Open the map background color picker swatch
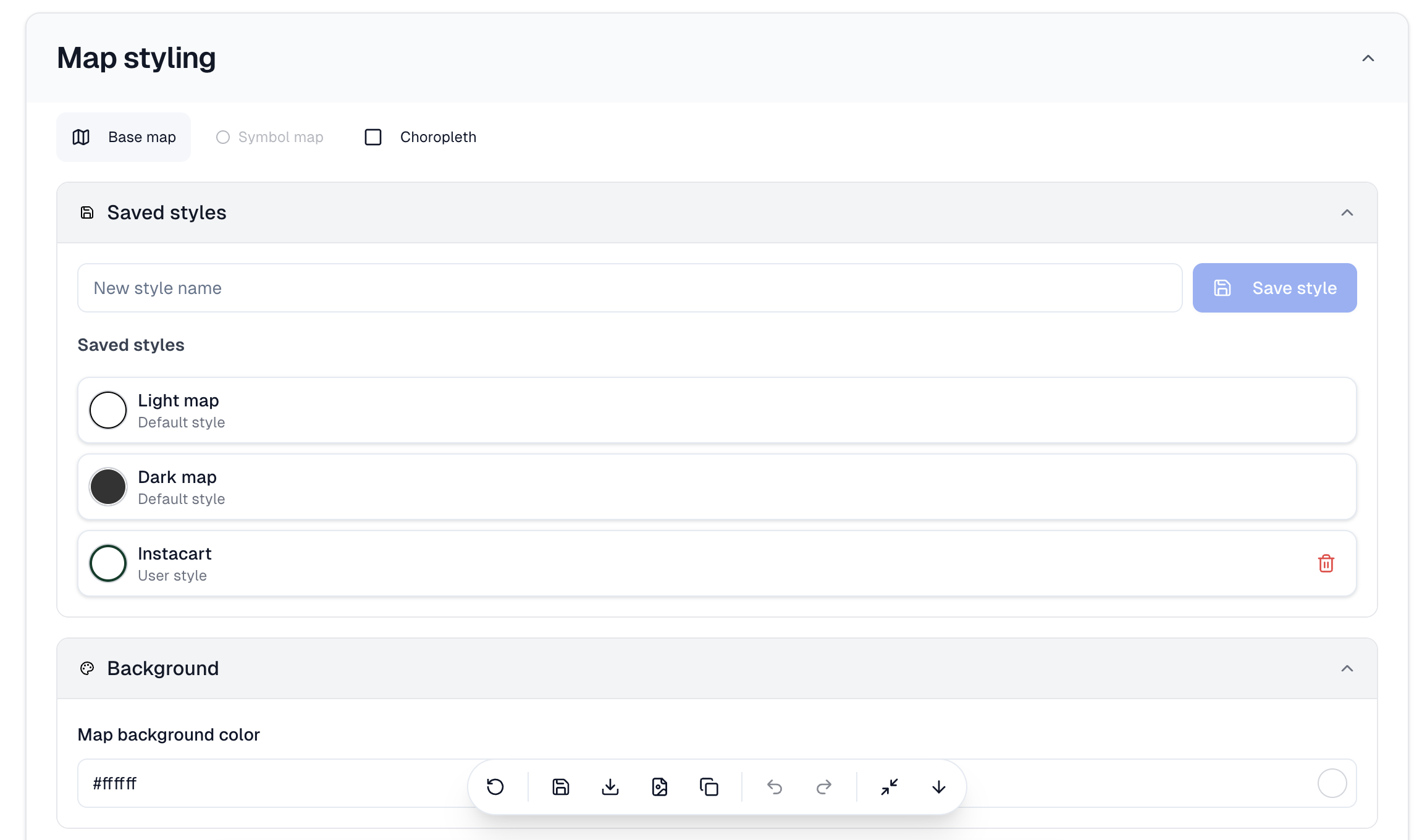Image resolution: width=1422 pixels, height=840 pixels. click(1332, 783)
